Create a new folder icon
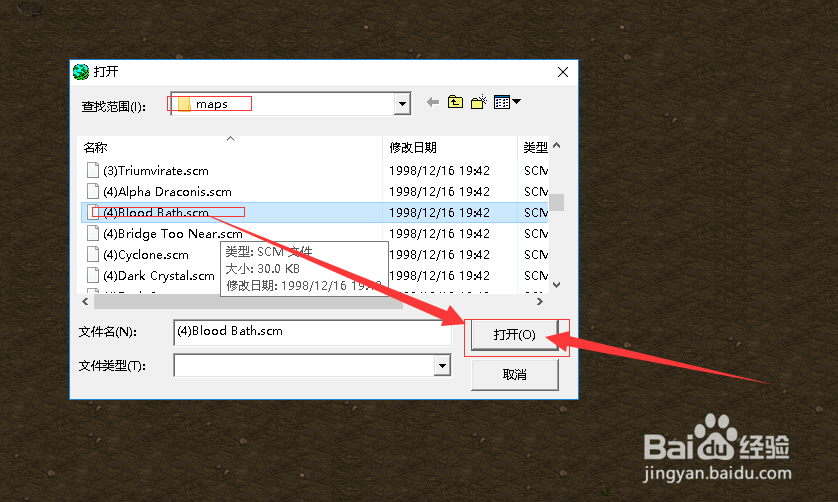 tap(479, 102)
